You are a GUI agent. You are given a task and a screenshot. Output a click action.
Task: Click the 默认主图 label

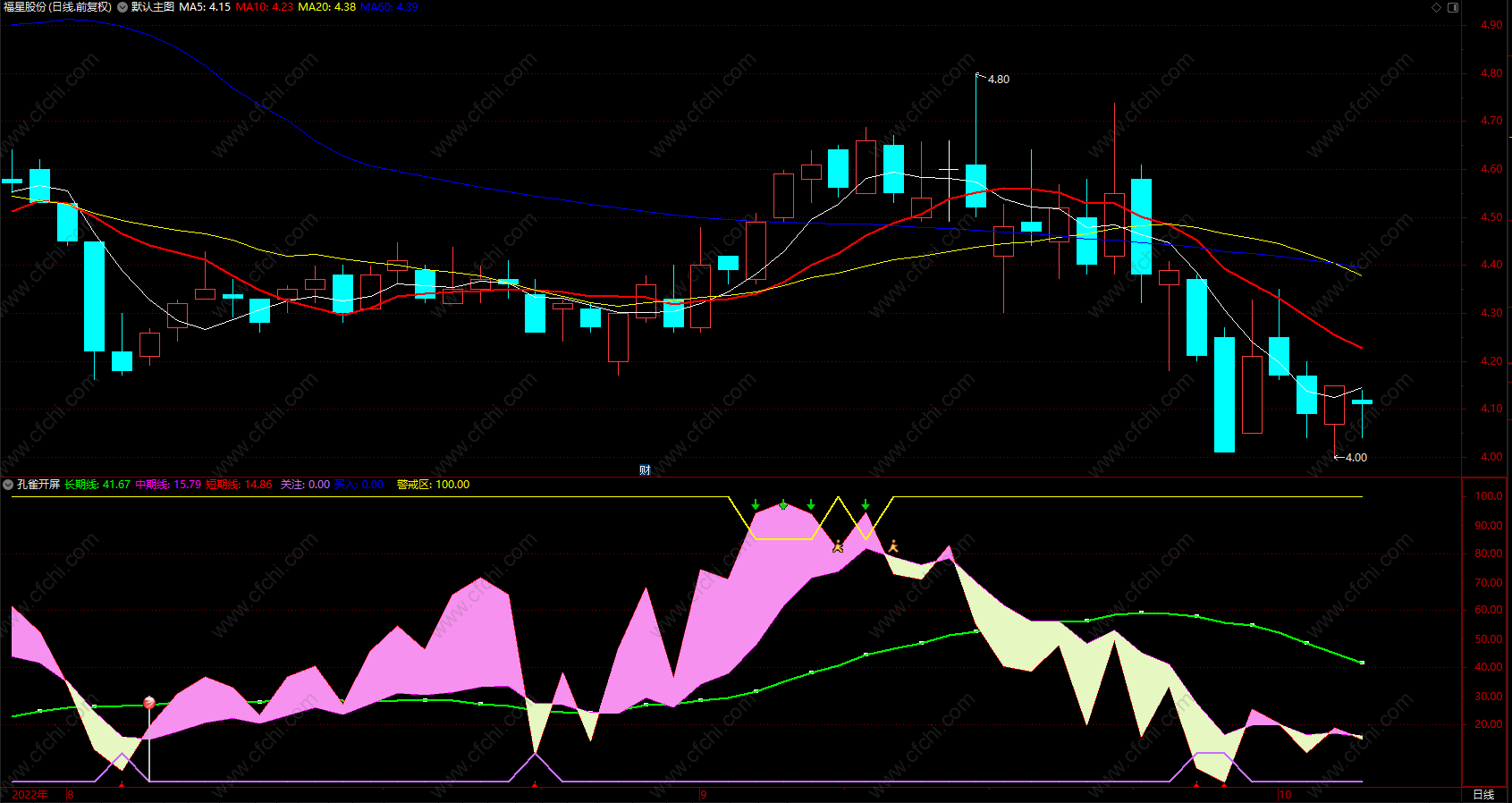click(153, 7)
